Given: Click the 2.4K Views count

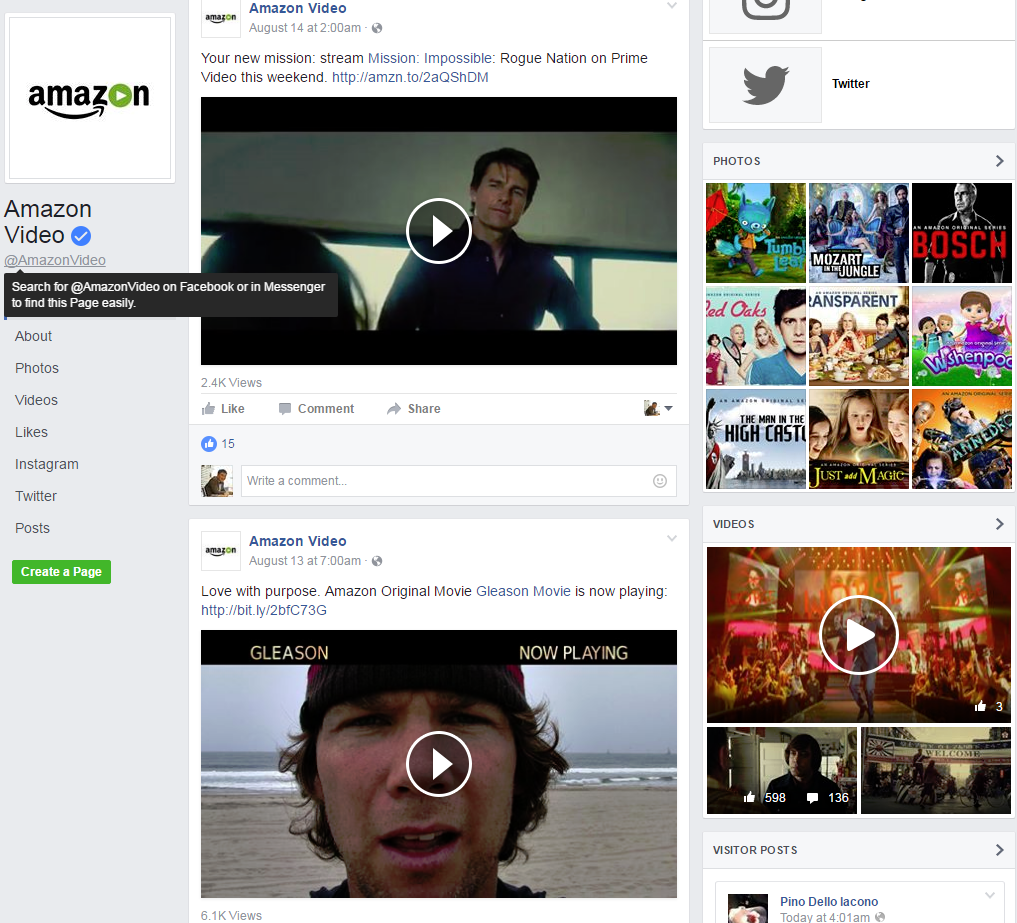Looking at the screenshot, I should click(232, 383).
